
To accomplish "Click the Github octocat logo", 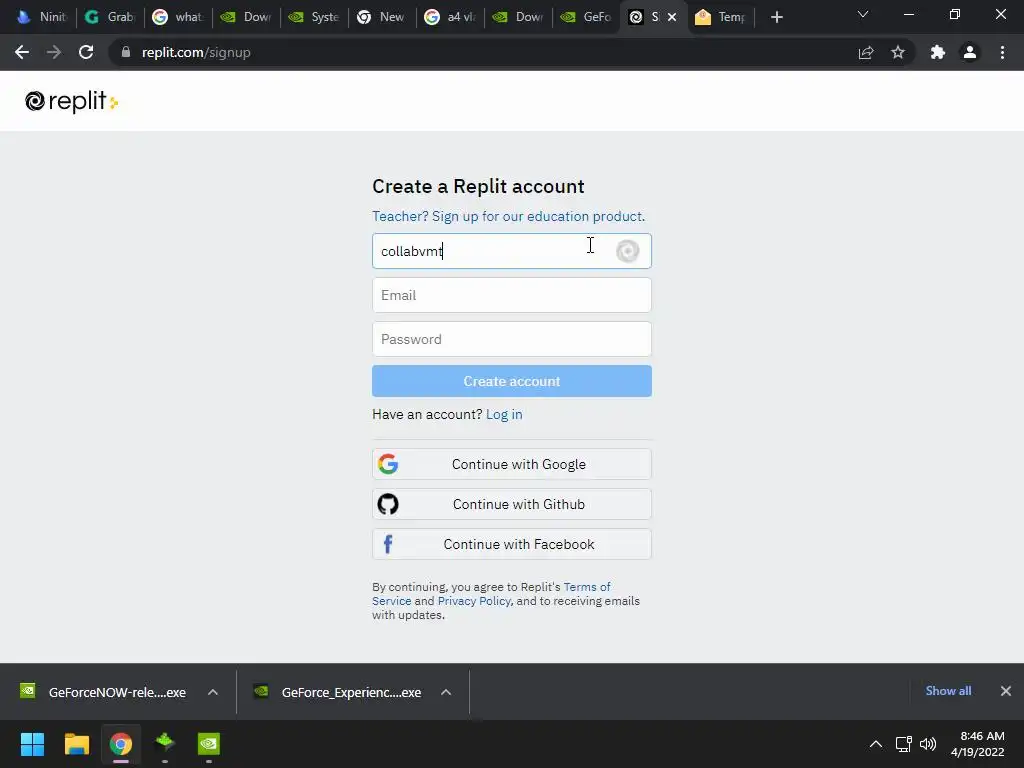I will pyautogui.click(x=388, y=504).
